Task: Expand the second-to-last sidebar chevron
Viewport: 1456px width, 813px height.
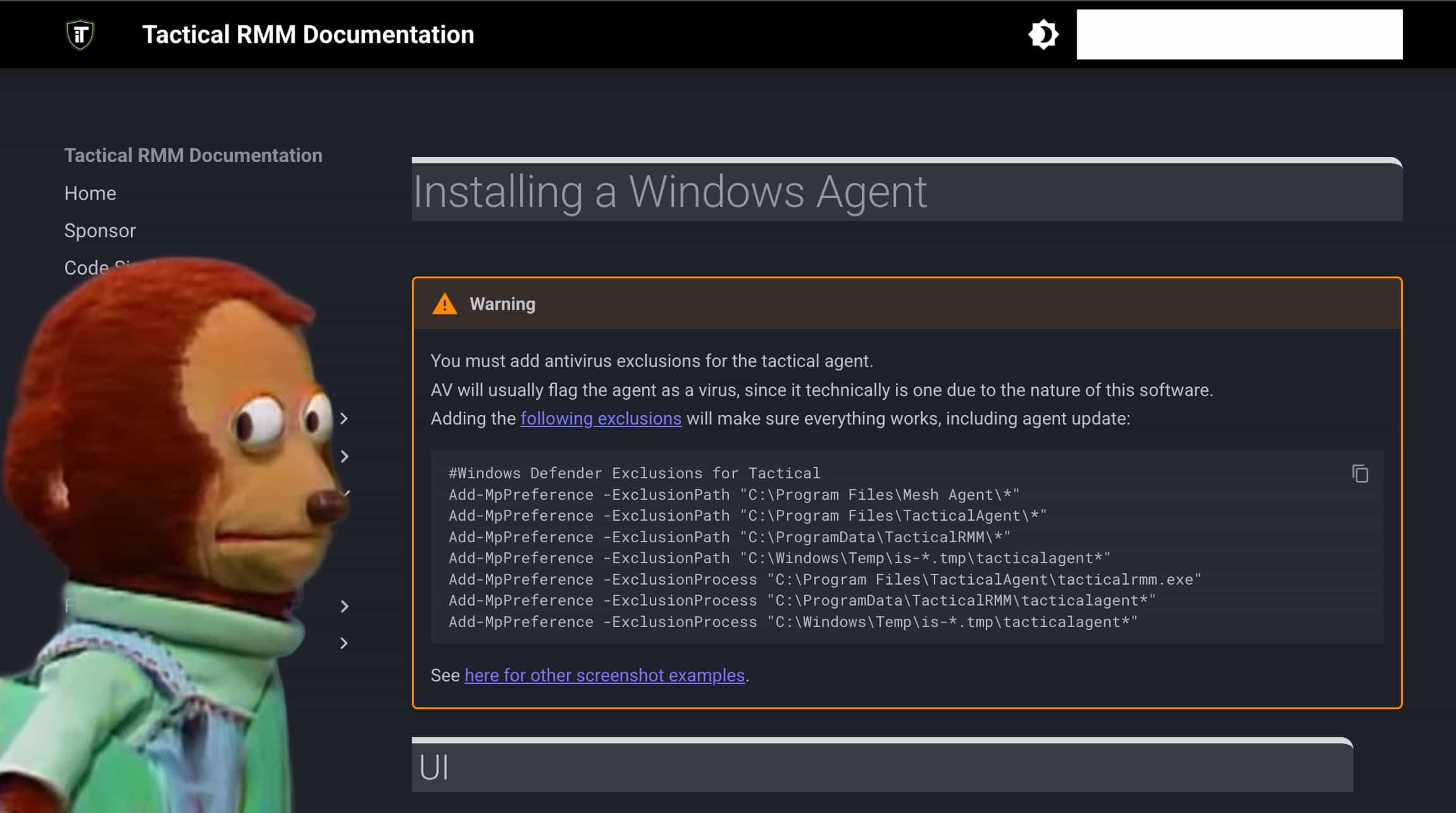Action: tap(344, 606)
